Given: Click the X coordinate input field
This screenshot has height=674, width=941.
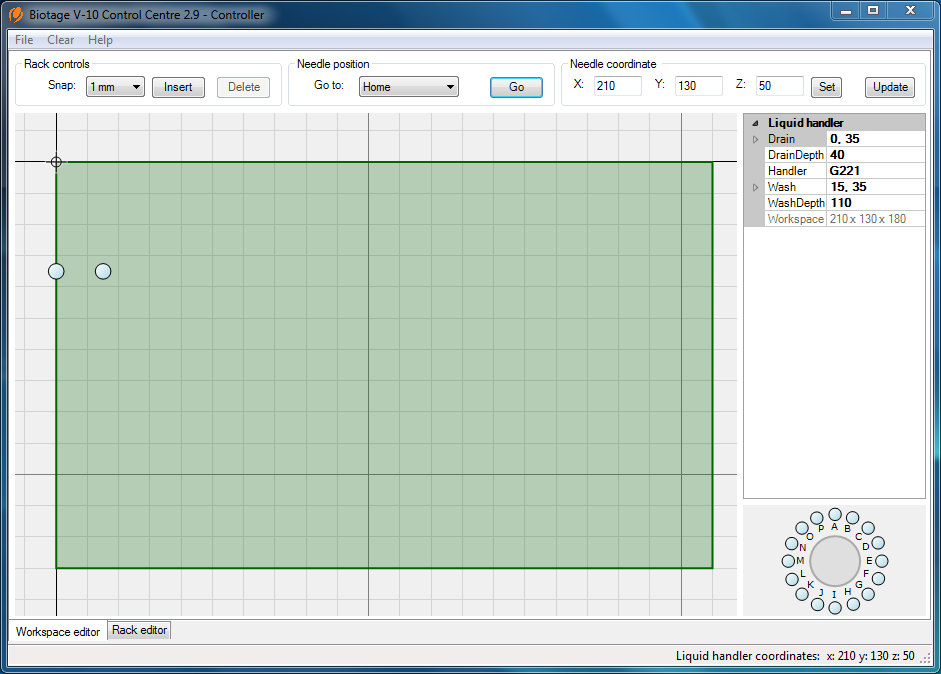Looking at the screenshot, I should pyautogui.click(x=617, y=86).
